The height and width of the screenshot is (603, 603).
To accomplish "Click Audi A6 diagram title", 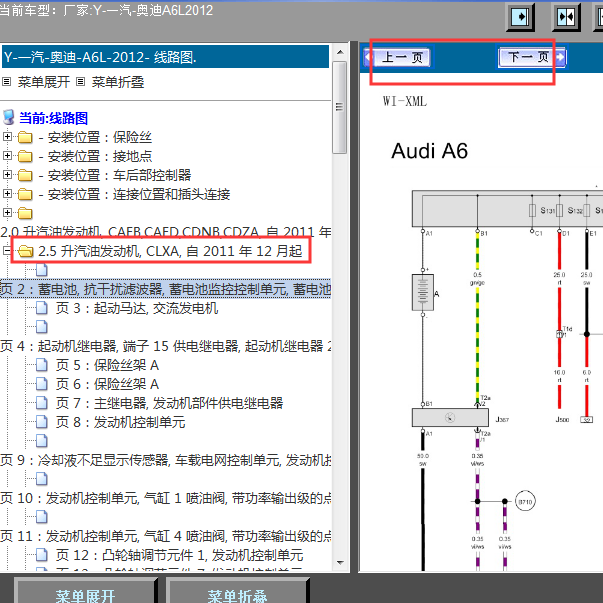I will 429,151.
